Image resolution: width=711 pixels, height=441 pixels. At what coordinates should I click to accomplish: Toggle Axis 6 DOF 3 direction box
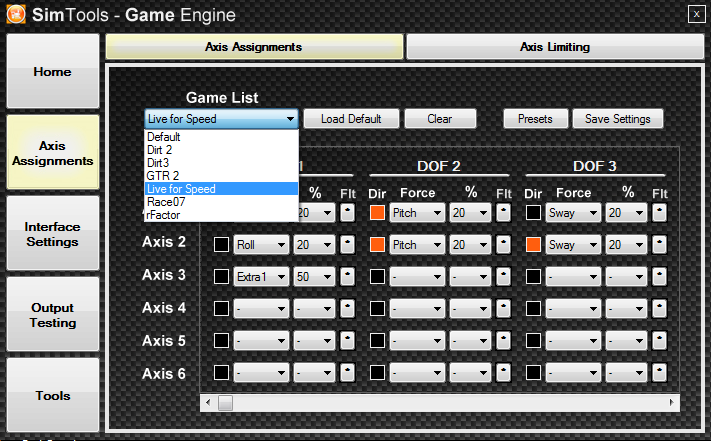533,373
